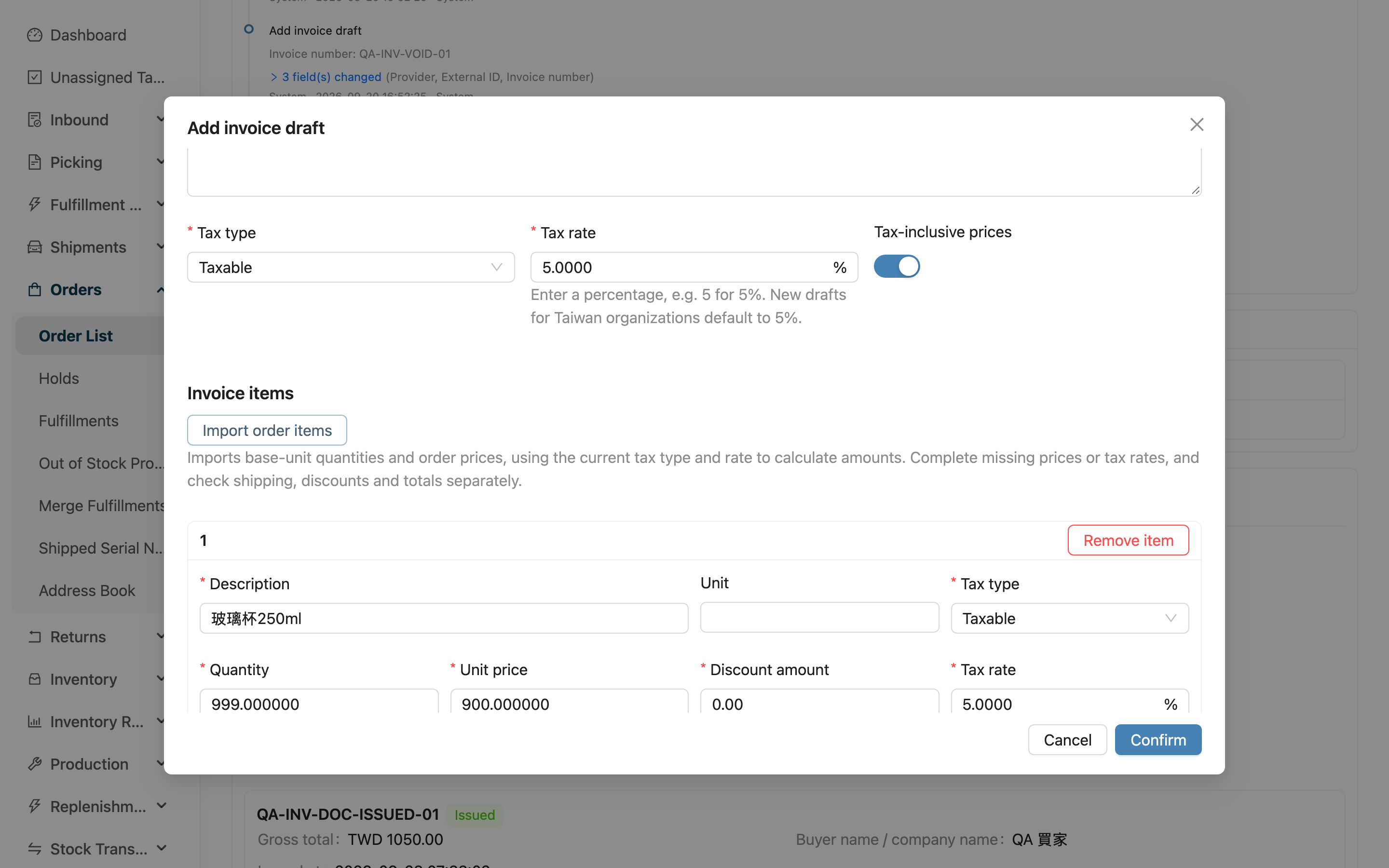
Task: Close the Add invoice draft dialog
Action: 1197,124
